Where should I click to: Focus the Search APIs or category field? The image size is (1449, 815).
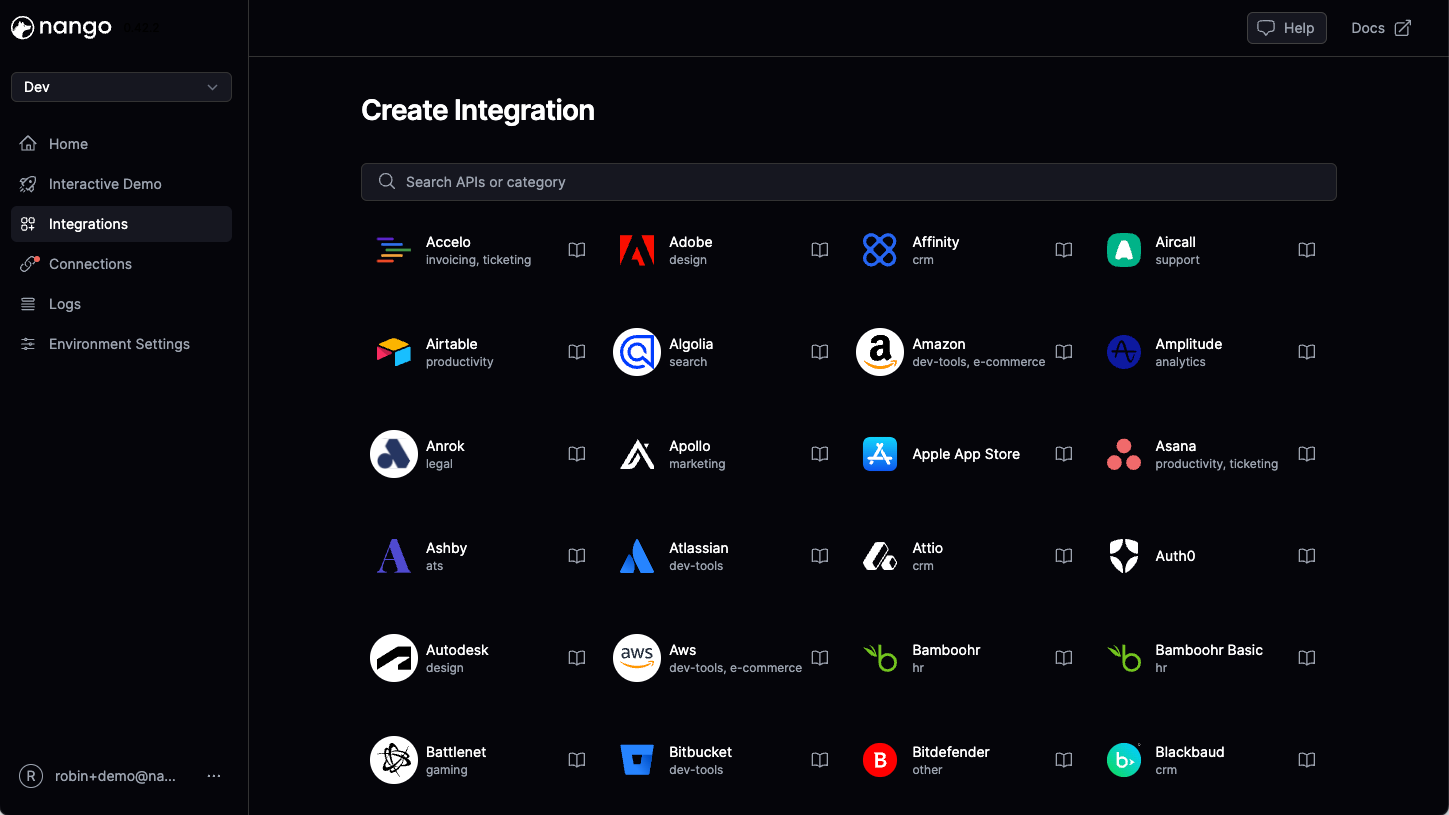pos(849,182)
